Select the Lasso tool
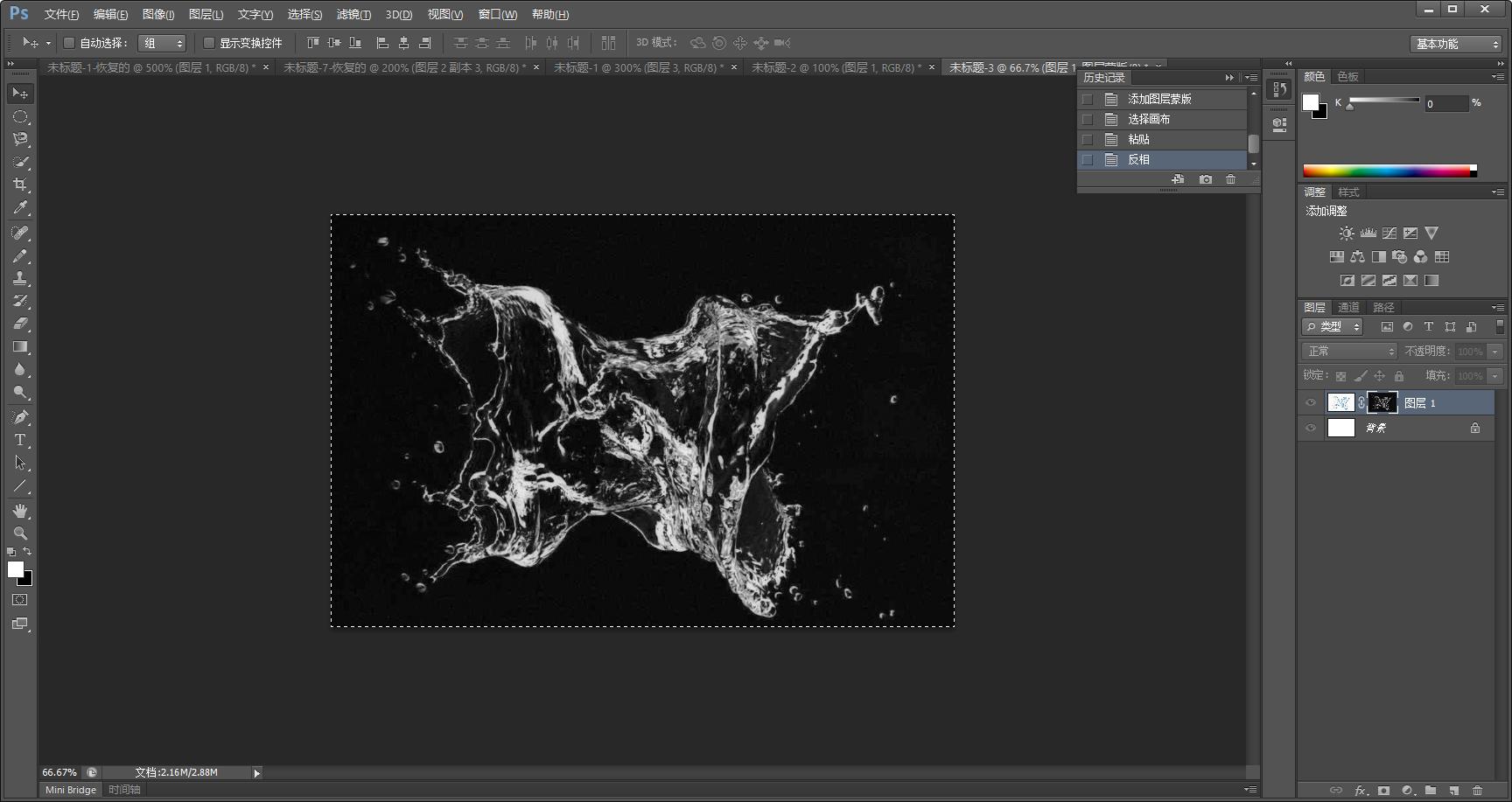Viewport: 1512px width, 802px height. 20,139
